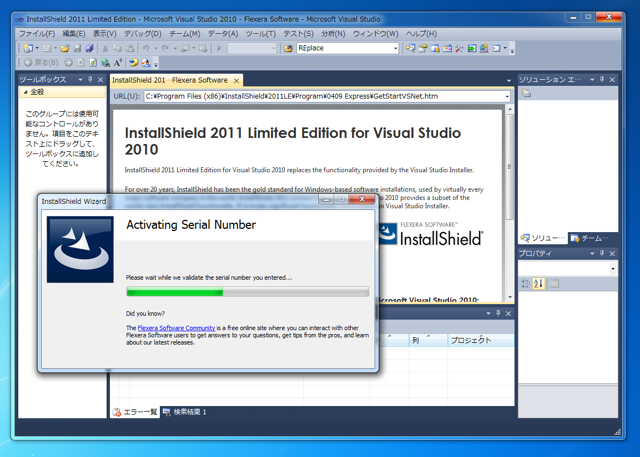Click the Command Window toolbar icon
Screen dimensions: 640x457
pyautogui.click(x=496, y=49)
